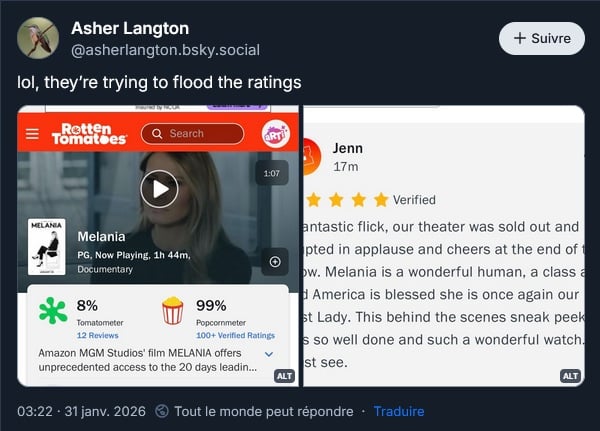Play the Melania trailer video

click(159, 188)
